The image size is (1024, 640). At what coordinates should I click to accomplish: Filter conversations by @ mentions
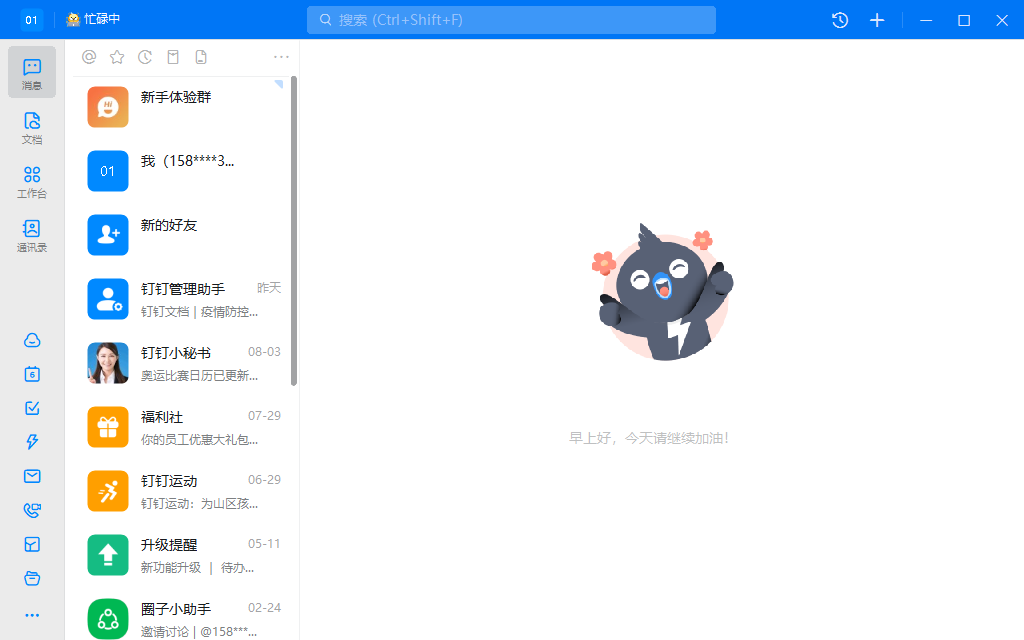(x=88, y=57)
